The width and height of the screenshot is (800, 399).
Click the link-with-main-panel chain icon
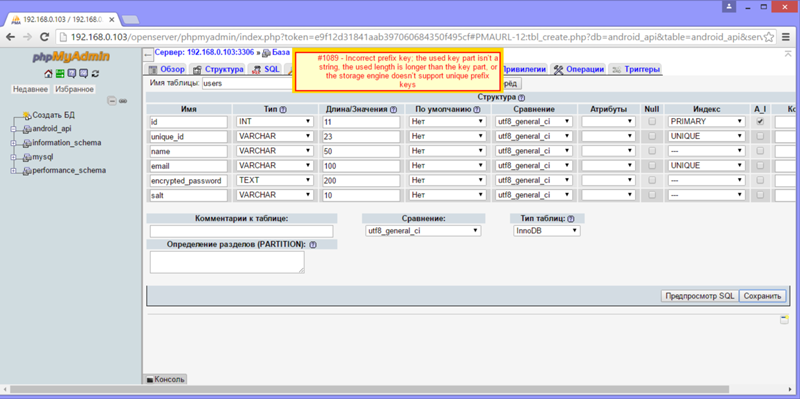123,101
